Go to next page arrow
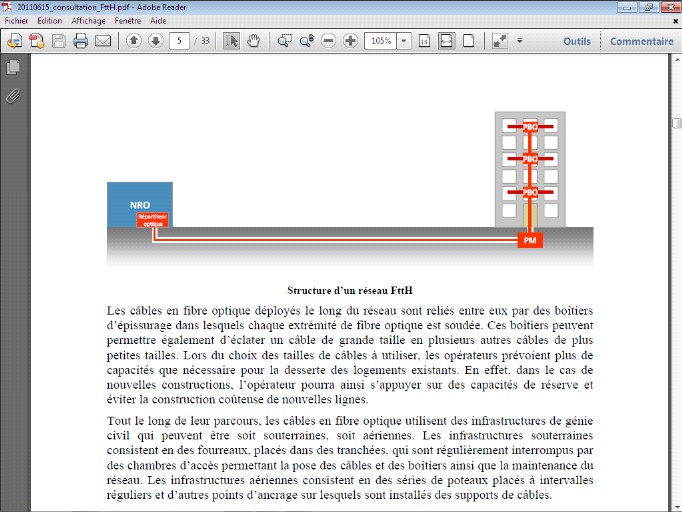This screenshot has height=512, width=682. 155,41
